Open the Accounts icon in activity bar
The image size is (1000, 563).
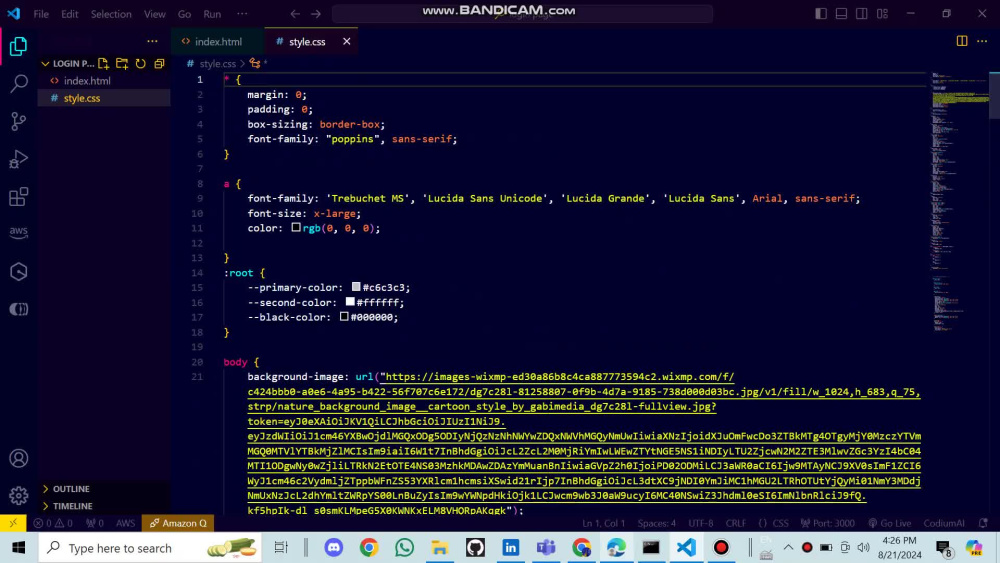(18, 458)
